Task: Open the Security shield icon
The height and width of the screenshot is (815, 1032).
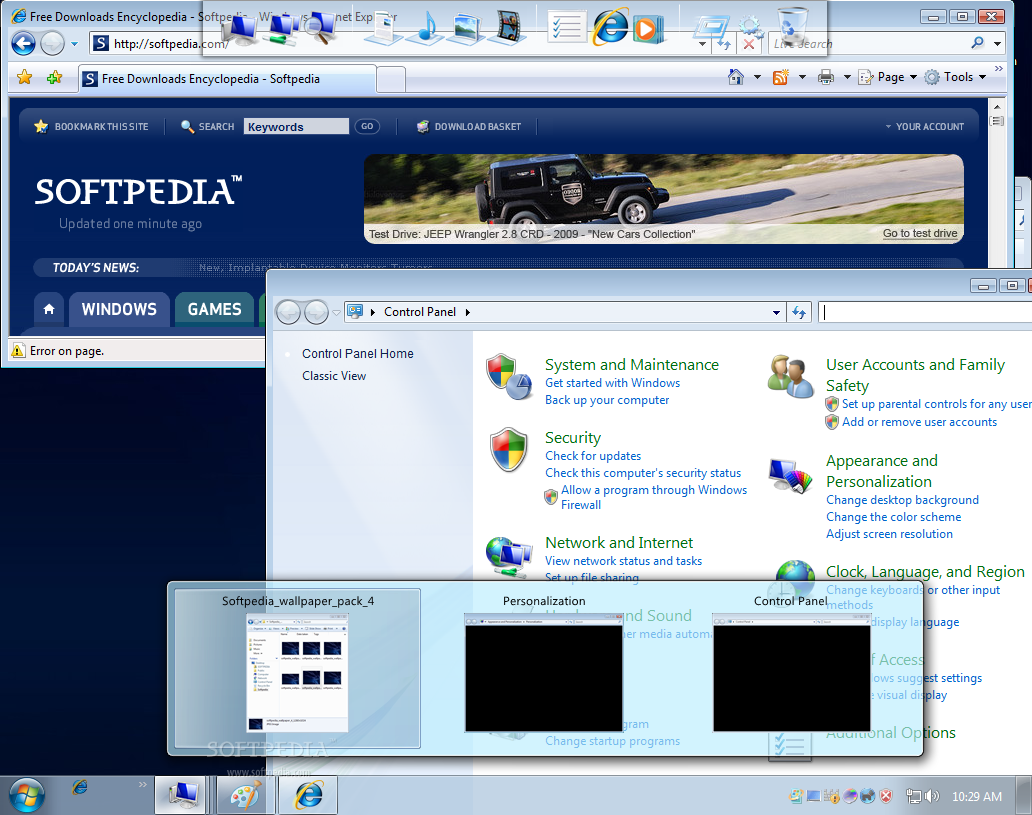Action: (x=509, y=450)
